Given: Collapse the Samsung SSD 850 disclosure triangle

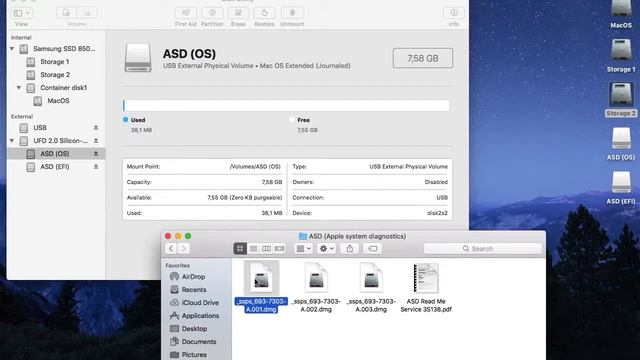Looking at the screenshot, I should [x=12, y=49].
